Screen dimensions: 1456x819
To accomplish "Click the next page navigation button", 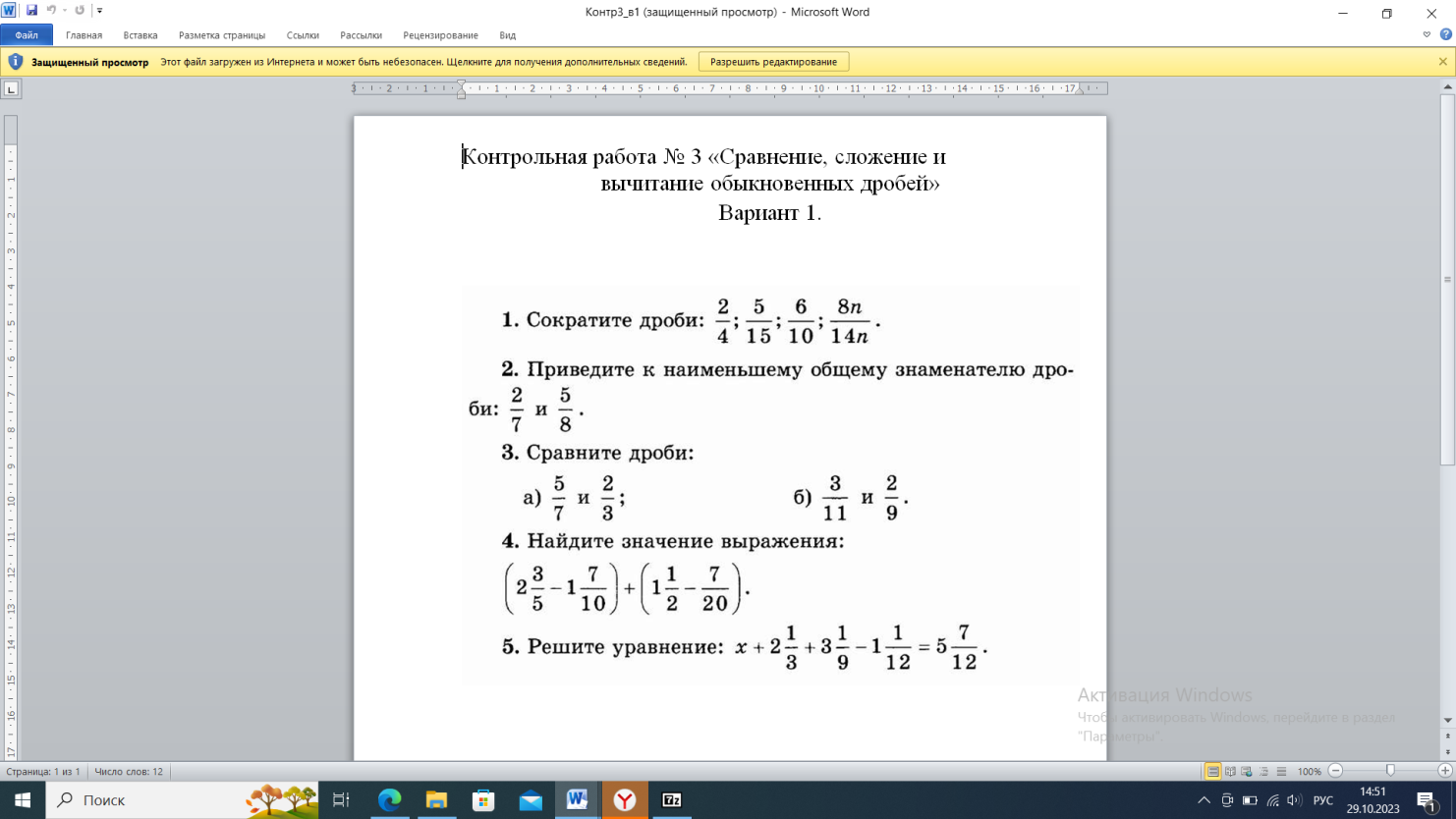I will [1447, 754].
